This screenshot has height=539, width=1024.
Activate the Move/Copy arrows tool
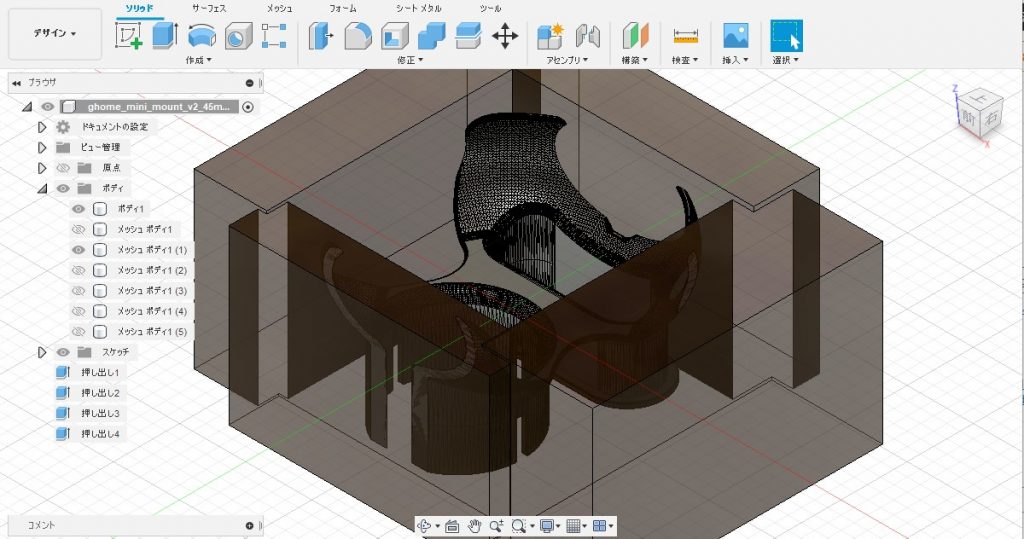click(505, 37)
